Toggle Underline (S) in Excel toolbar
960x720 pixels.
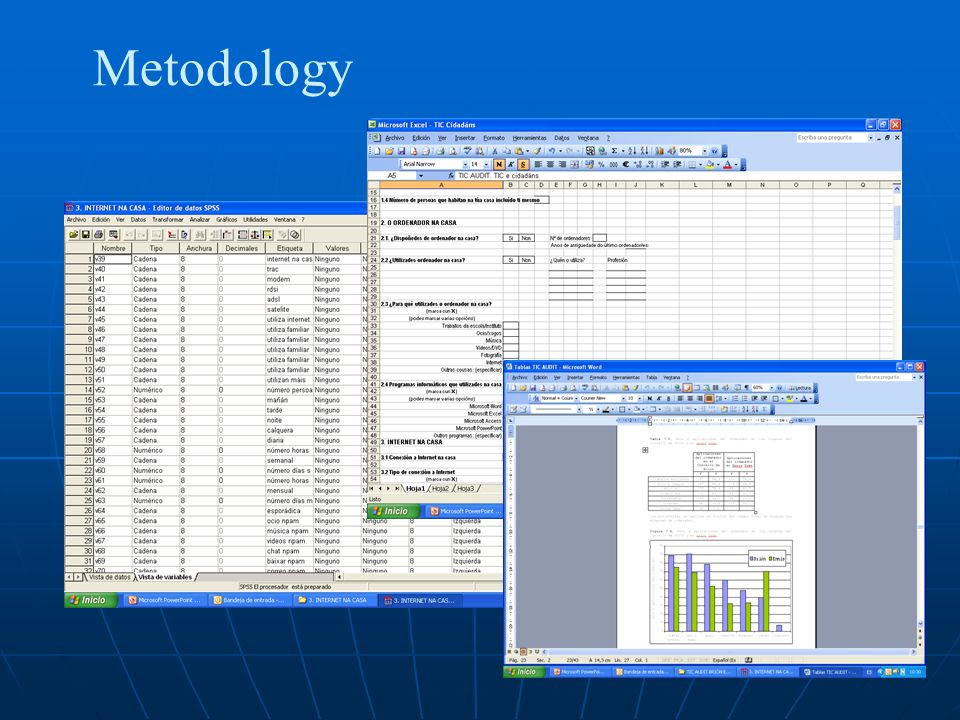coord(523,165)
